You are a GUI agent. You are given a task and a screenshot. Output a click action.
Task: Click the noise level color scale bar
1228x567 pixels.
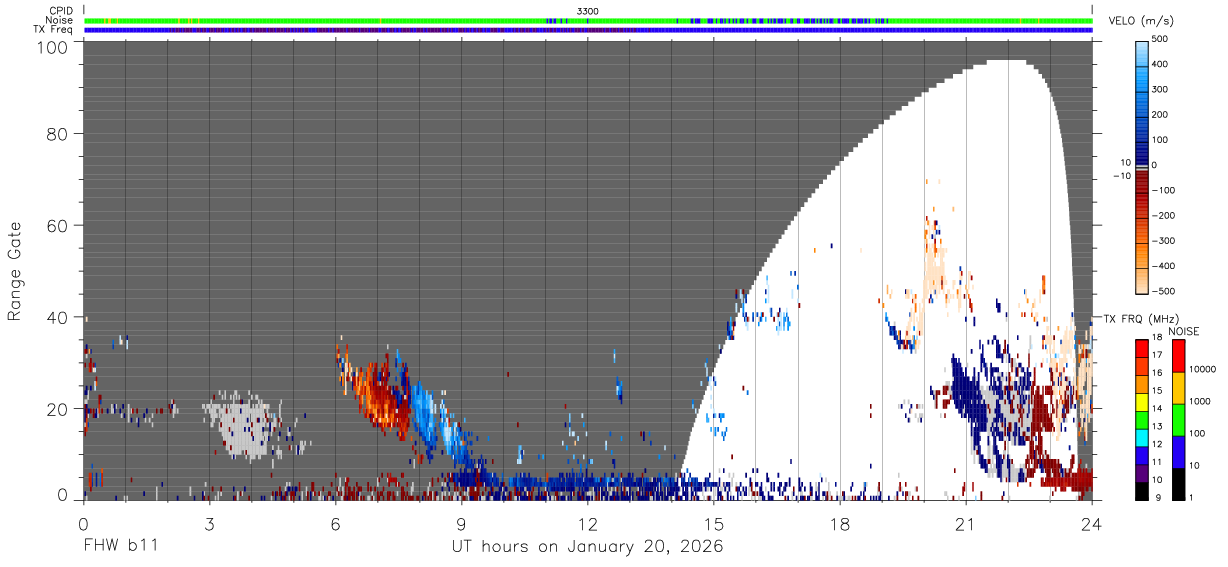[x=1177, y=419]
